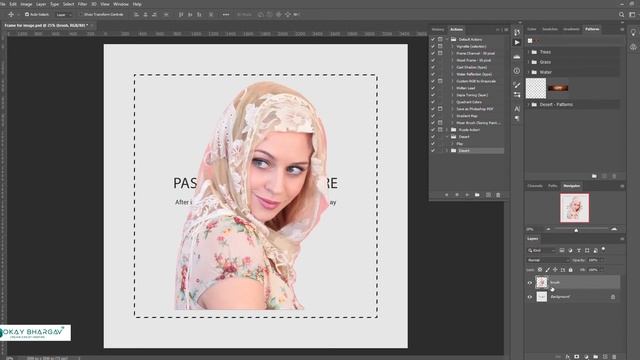640x360 pixels.
Task: Switch to the Gradients tab
Action: [x=571, y=29]
